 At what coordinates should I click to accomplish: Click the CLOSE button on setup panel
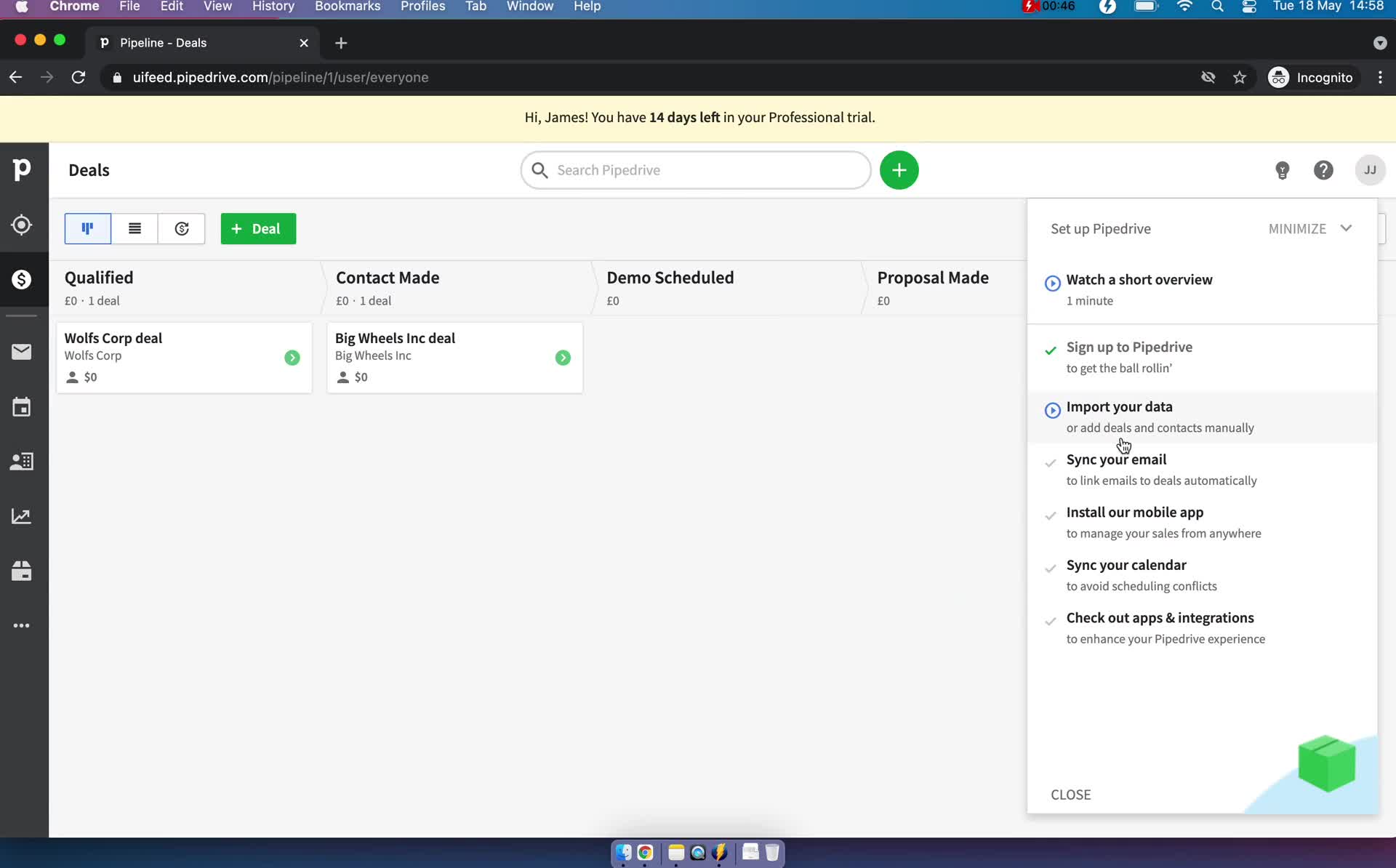tap(1070, 793)
